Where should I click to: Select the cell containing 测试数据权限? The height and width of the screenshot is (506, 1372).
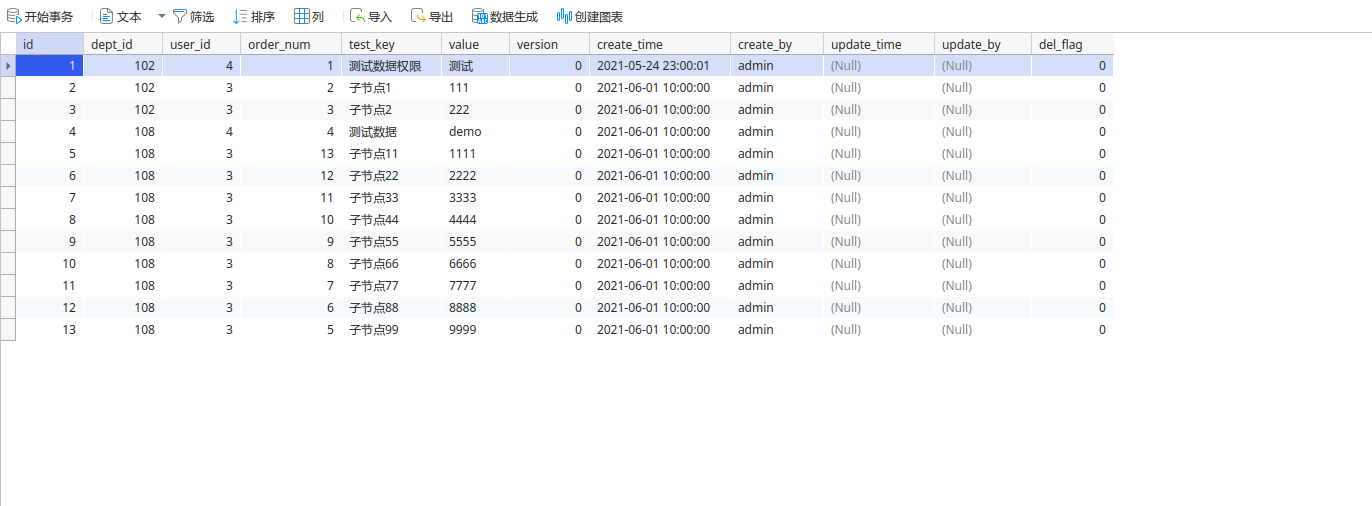tap(385, 66)
